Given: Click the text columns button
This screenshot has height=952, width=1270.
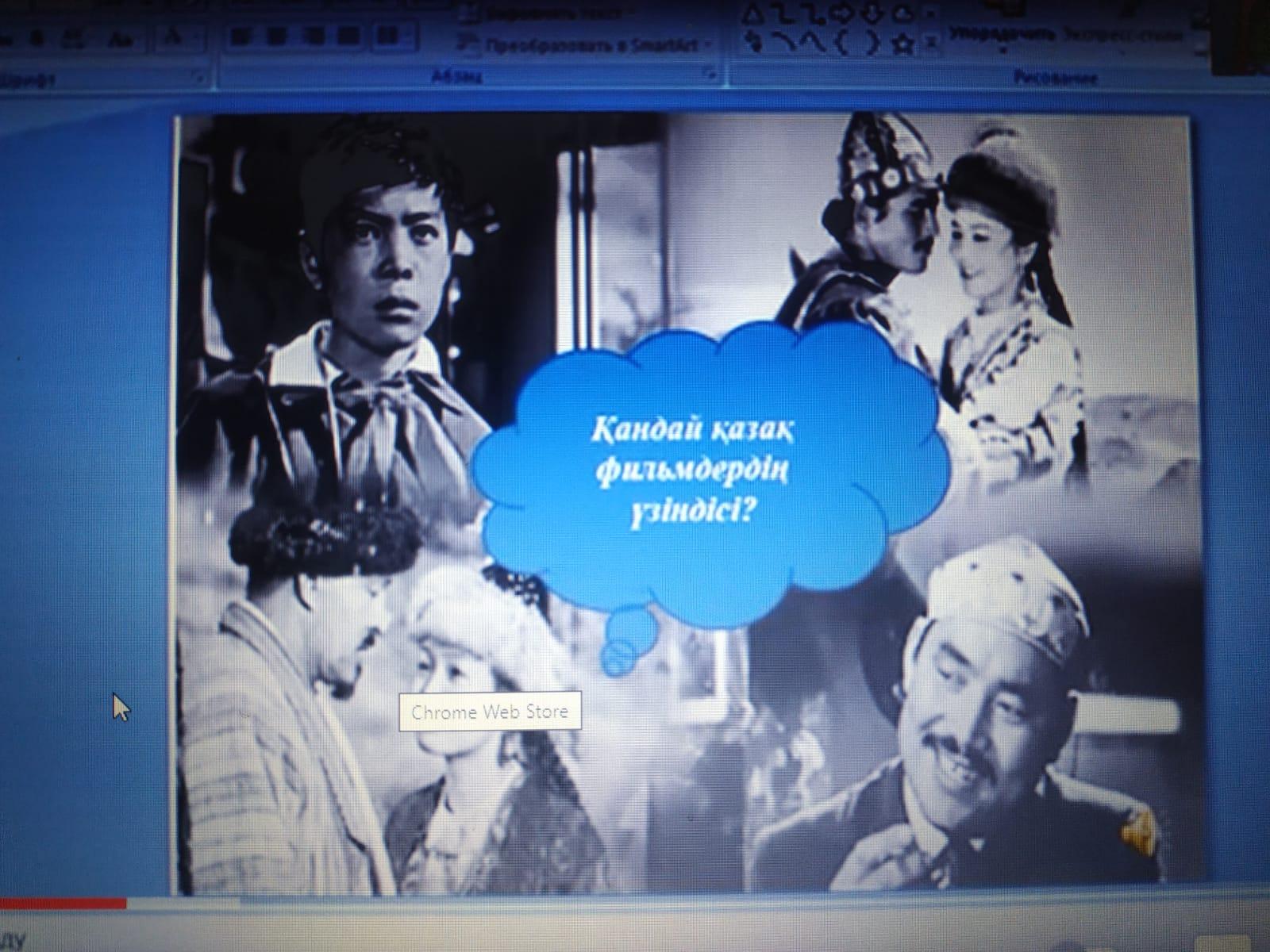Looking at the screenshot, I should point(389,36).
